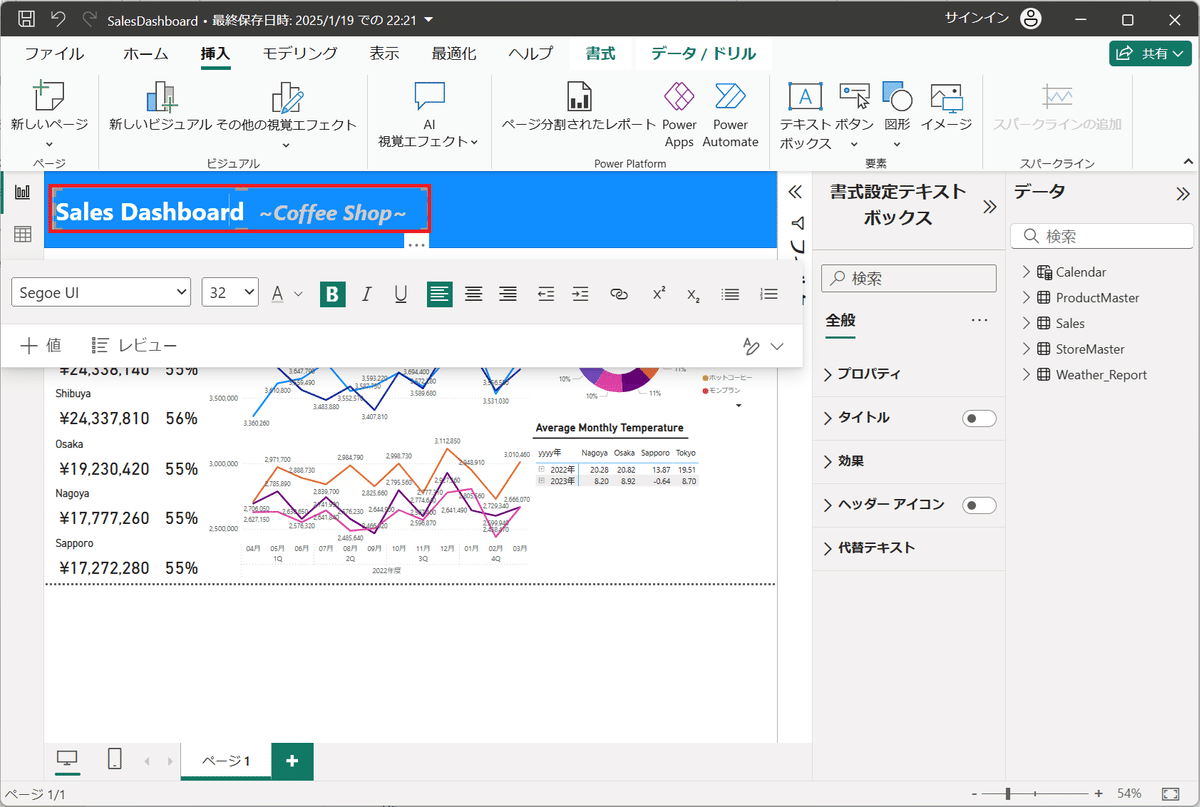This screenshot has height=807, width=1200.
Task: Apply numbered list
Action: coord(769,293)
